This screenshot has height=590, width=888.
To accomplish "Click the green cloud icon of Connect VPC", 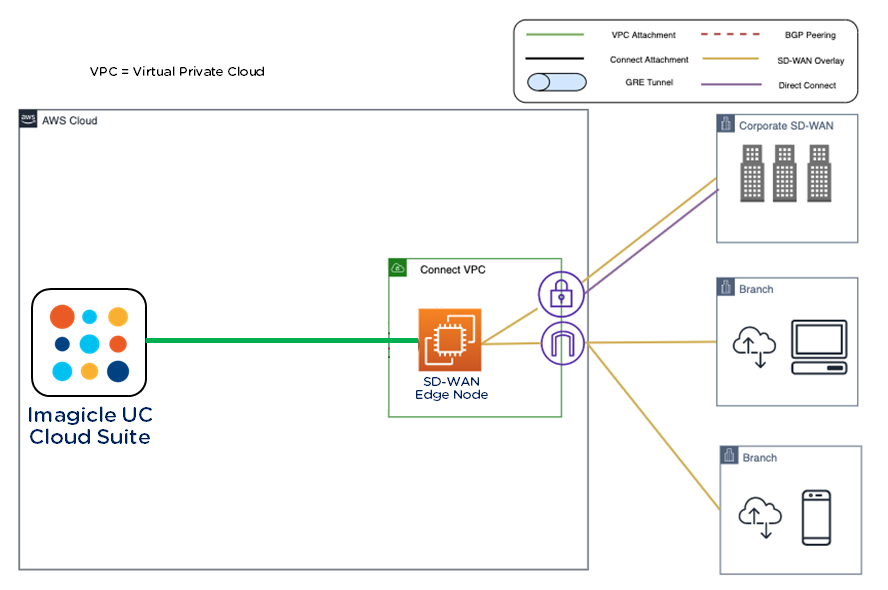I will point(398,268).
